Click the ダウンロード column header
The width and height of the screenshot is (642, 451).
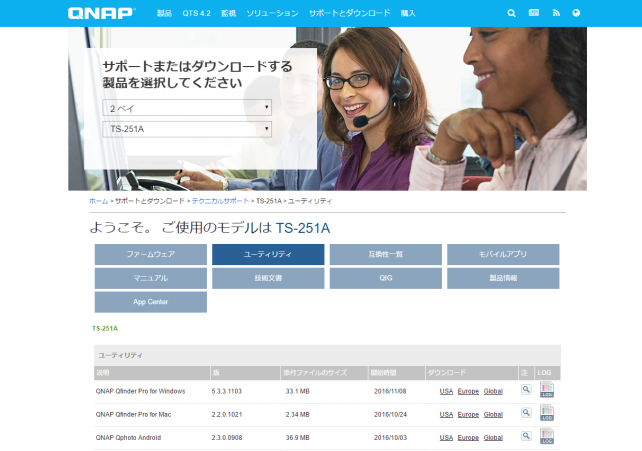tap(472, 373)
